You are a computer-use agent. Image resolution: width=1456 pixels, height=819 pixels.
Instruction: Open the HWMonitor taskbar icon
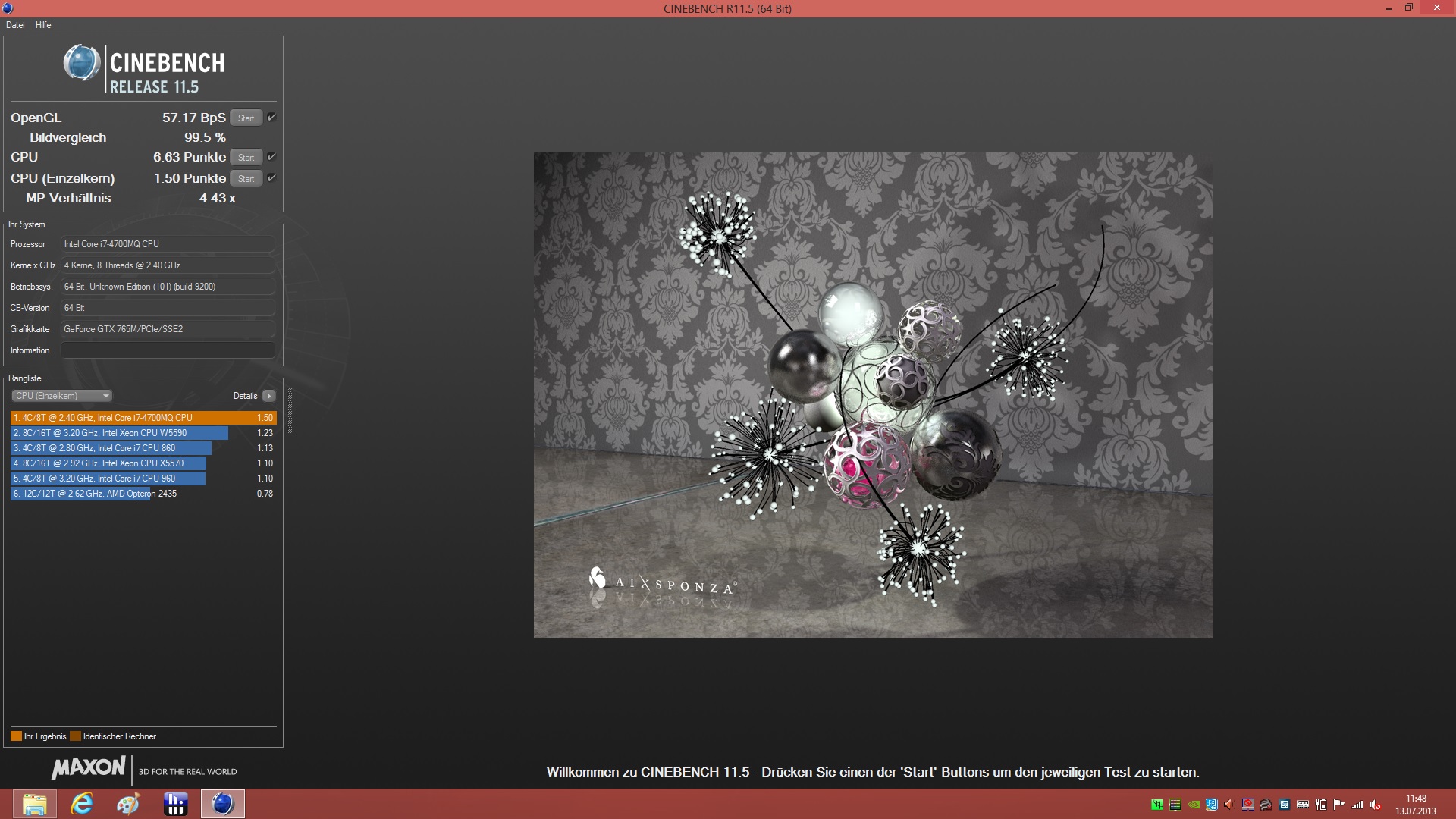click(x=175, y=804)
